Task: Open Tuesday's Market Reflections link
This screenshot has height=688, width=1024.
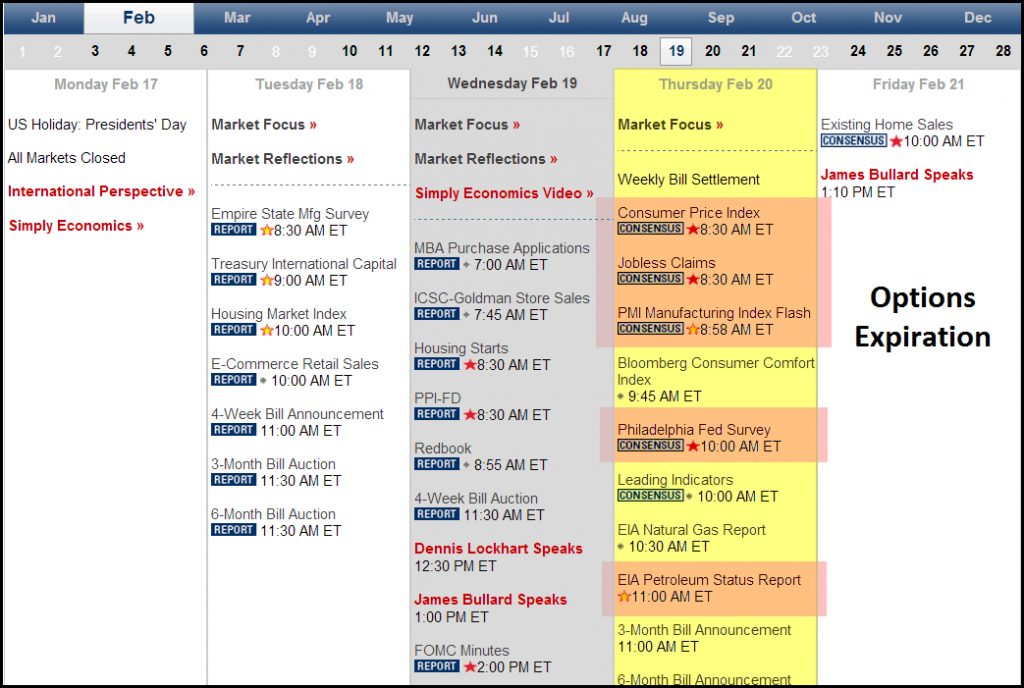Action: click(283, 159)
